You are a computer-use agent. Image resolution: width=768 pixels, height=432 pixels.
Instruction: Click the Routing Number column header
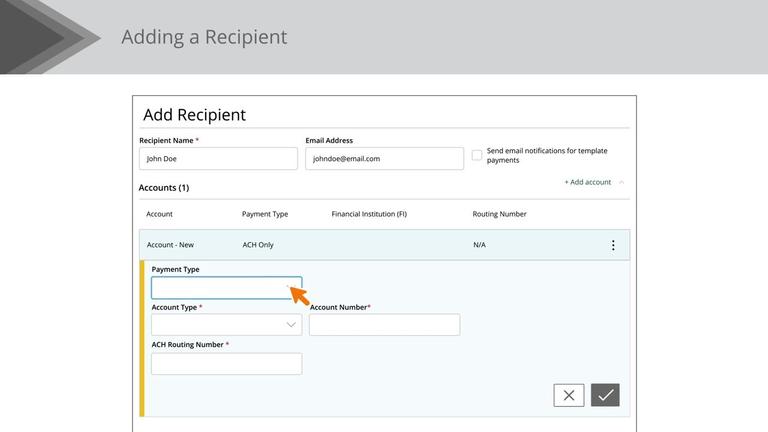pyautogui.click(x=499, y=214)
